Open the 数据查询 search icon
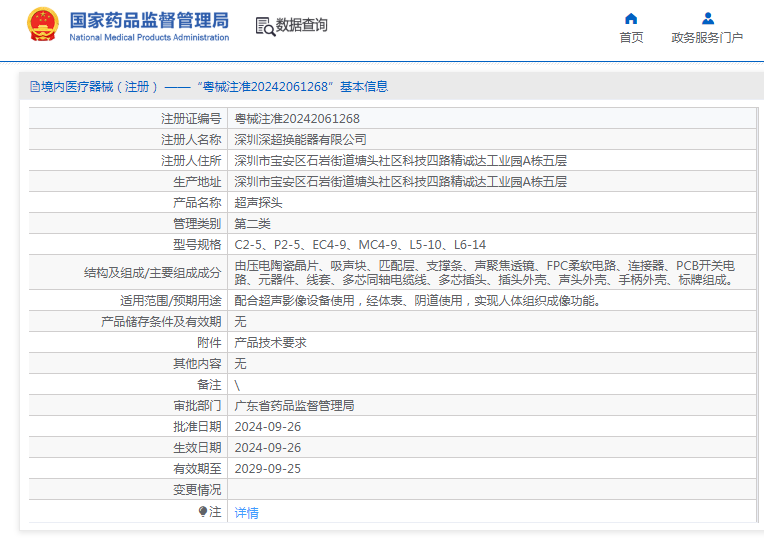The width and height of the screenshot is (764, 539). (x=265, y=26)
